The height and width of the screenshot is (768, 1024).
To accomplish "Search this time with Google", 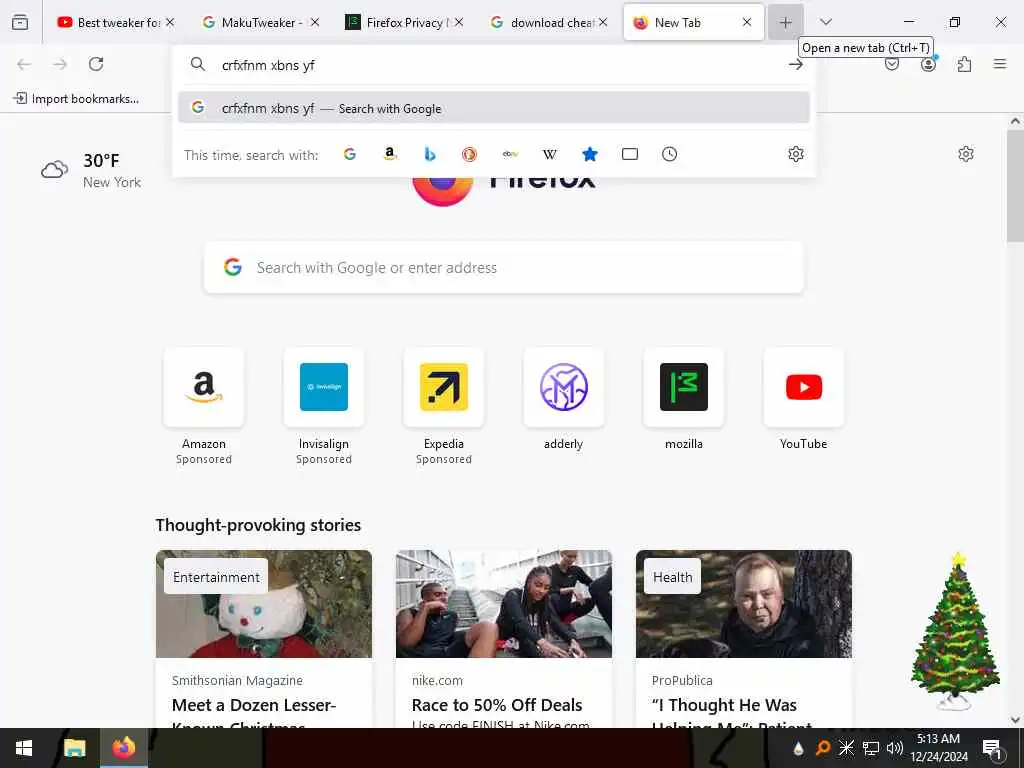I will click(x=350, y=154).
